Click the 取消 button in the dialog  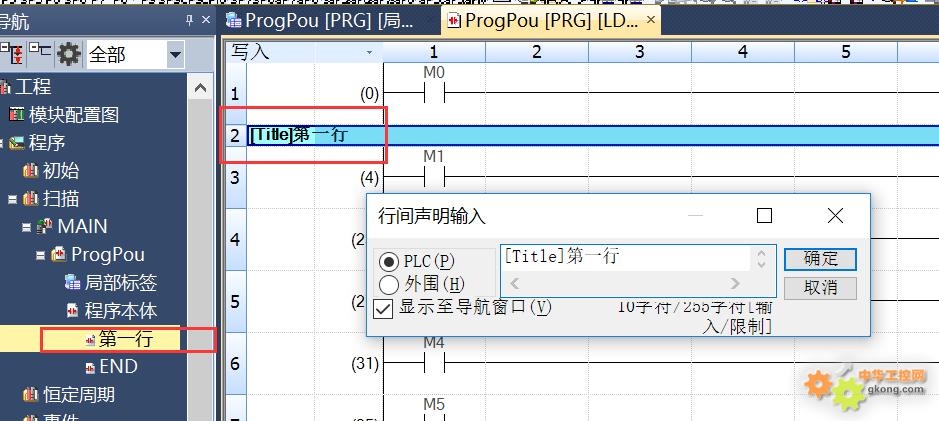click(820, 288)
